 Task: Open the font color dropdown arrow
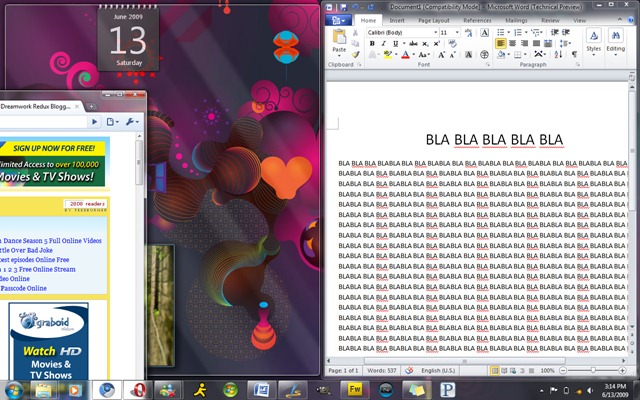tap(413, 55)
